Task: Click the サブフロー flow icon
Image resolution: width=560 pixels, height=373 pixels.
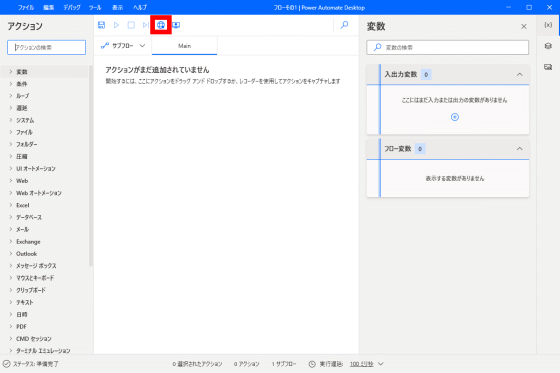Action: [x=105, y=46]
